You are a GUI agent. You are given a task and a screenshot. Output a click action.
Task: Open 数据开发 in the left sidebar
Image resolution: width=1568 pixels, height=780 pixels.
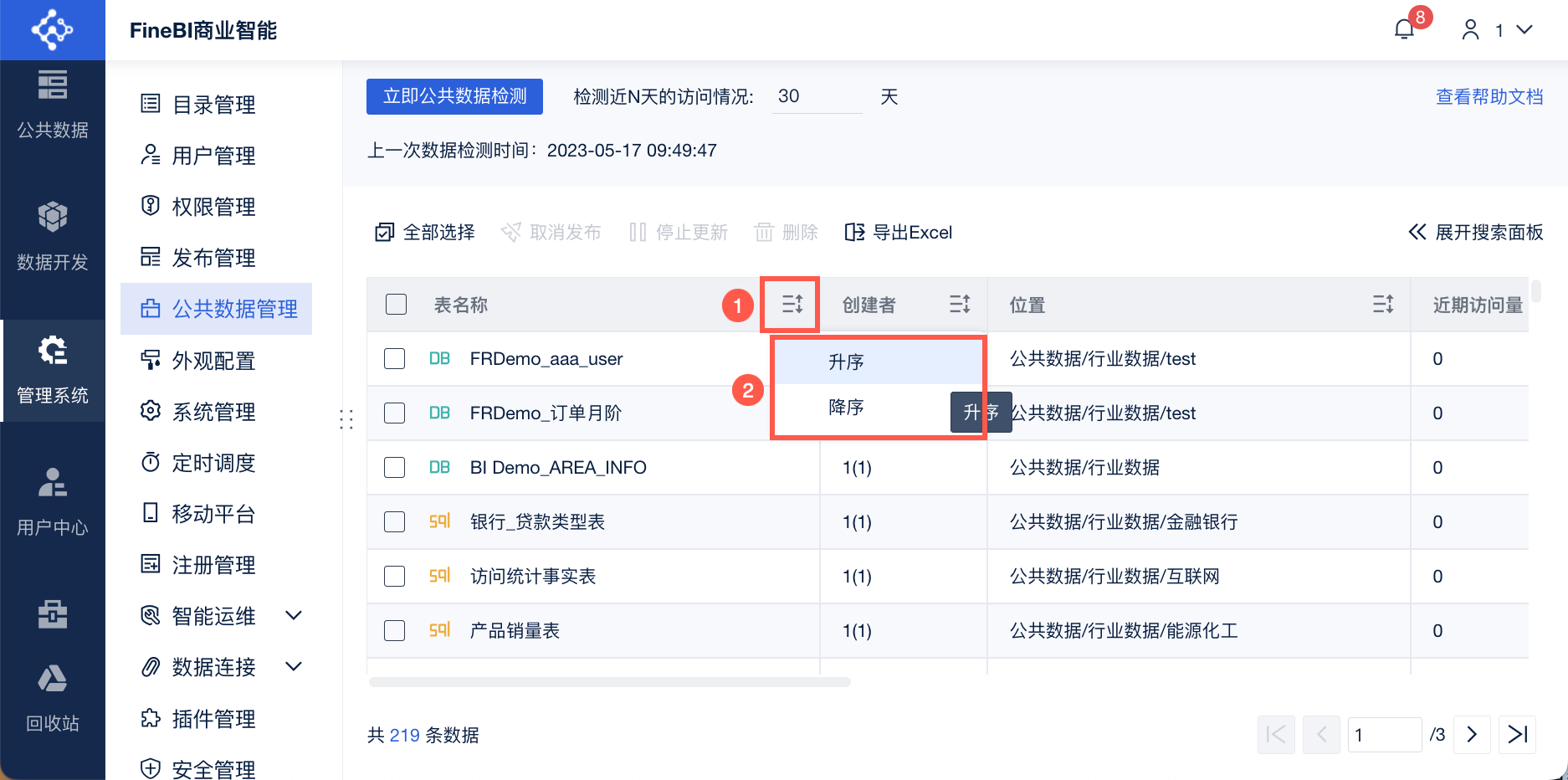point(52,237)
